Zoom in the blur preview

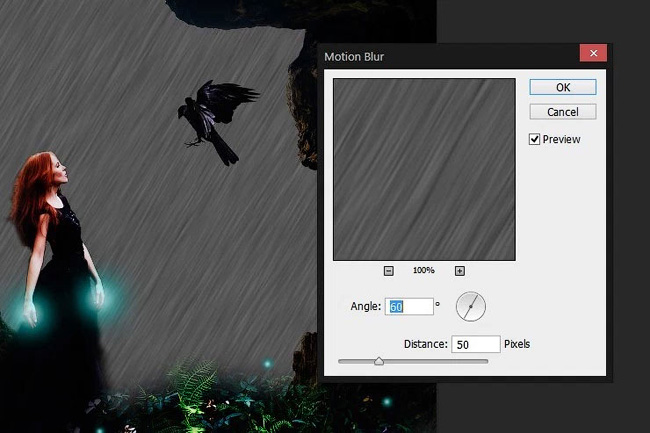pos(460,271)
